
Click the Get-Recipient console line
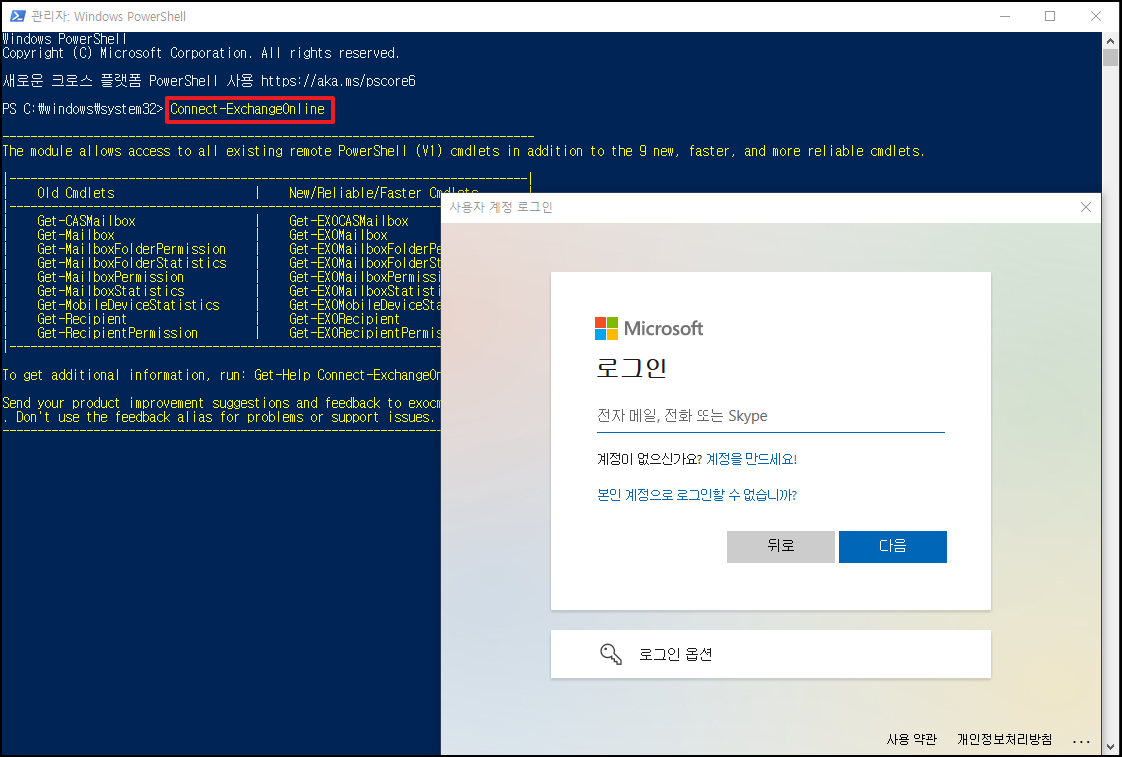pos(82,319)
